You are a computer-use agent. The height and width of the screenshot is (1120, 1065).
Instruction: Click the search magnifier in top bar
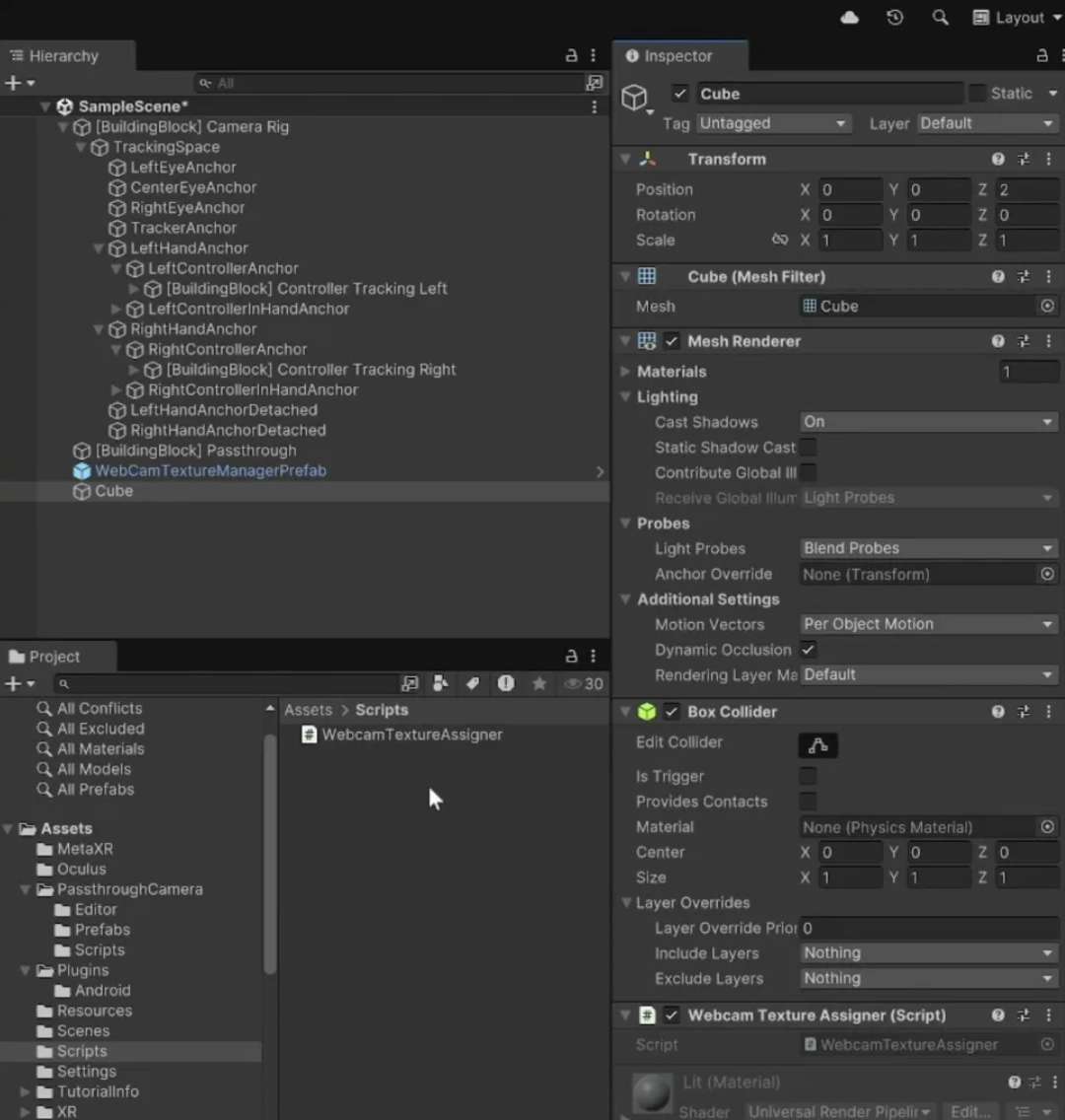pos(940,18)
